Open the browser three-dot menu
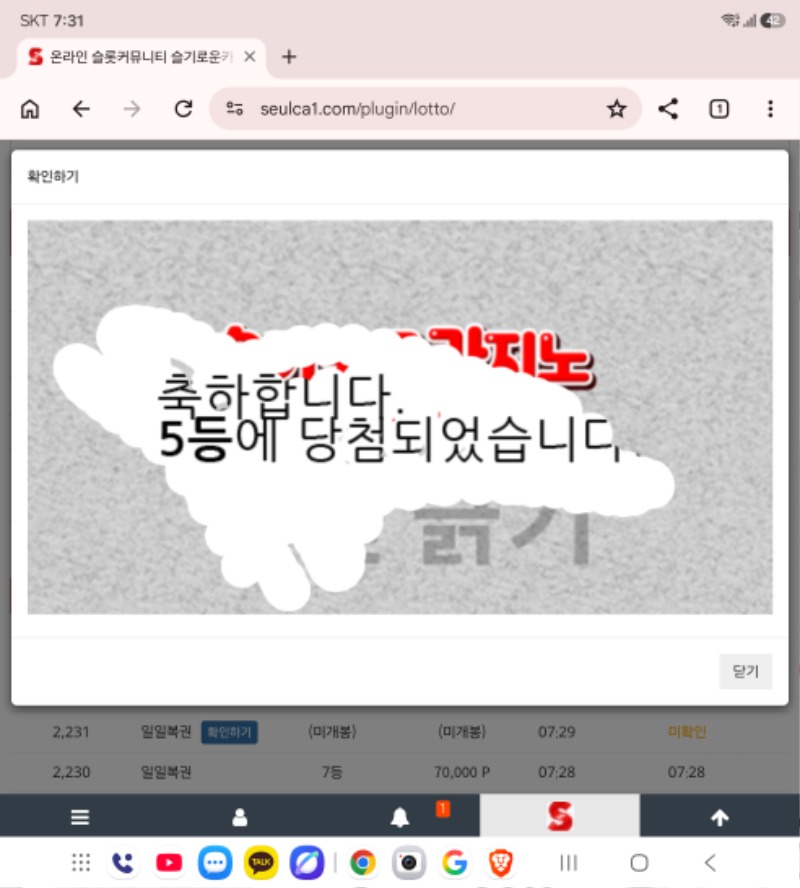 pos(770,109)
